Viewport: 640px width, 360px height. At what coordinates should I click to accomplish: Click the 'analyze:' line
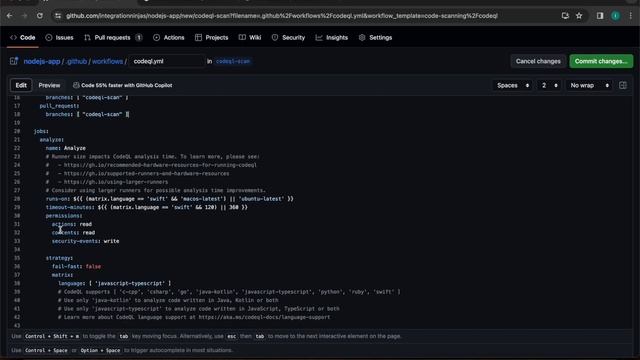(52, 140)
